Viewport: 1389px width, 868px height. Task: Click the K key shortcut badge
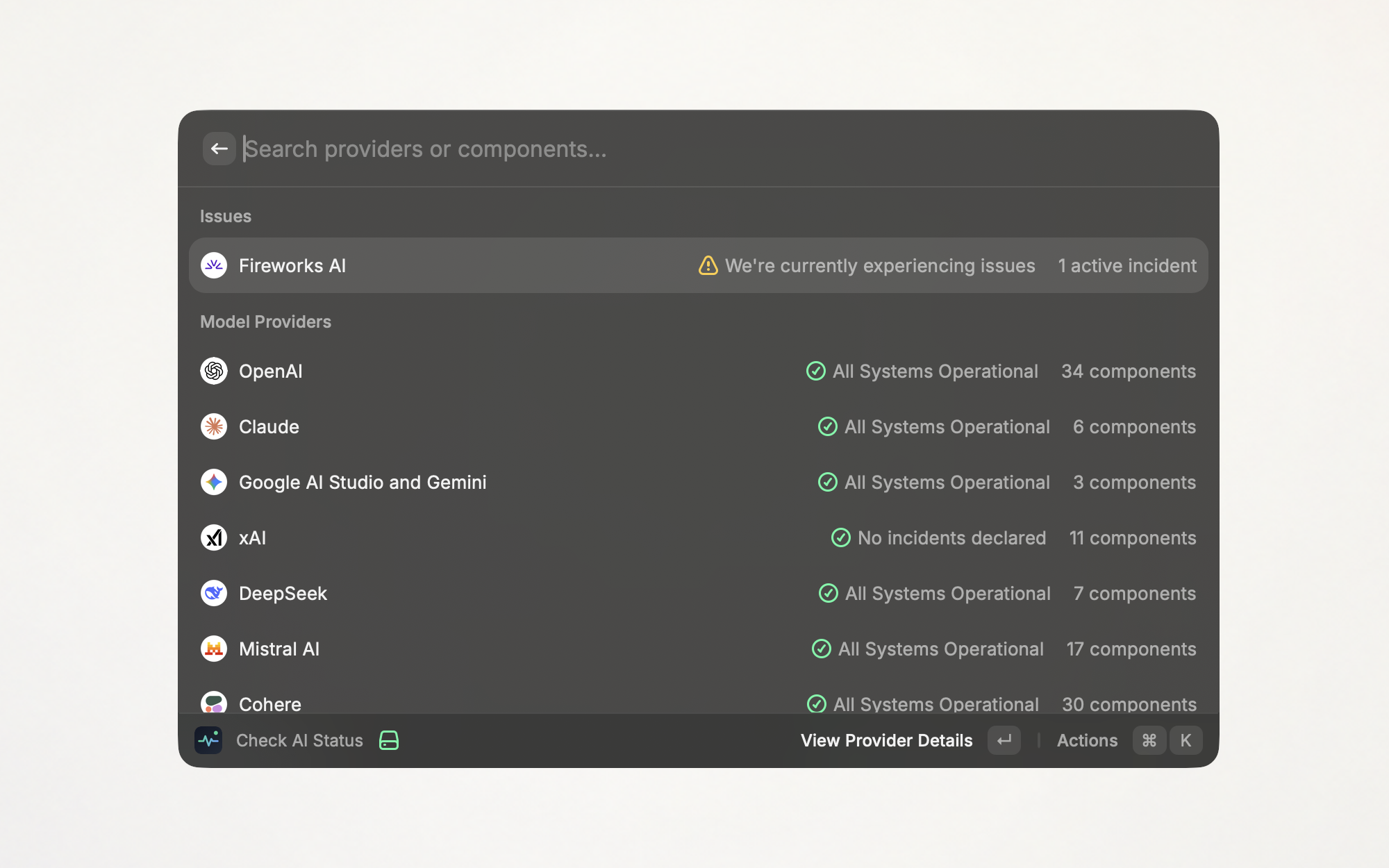tap(1186, 740)
